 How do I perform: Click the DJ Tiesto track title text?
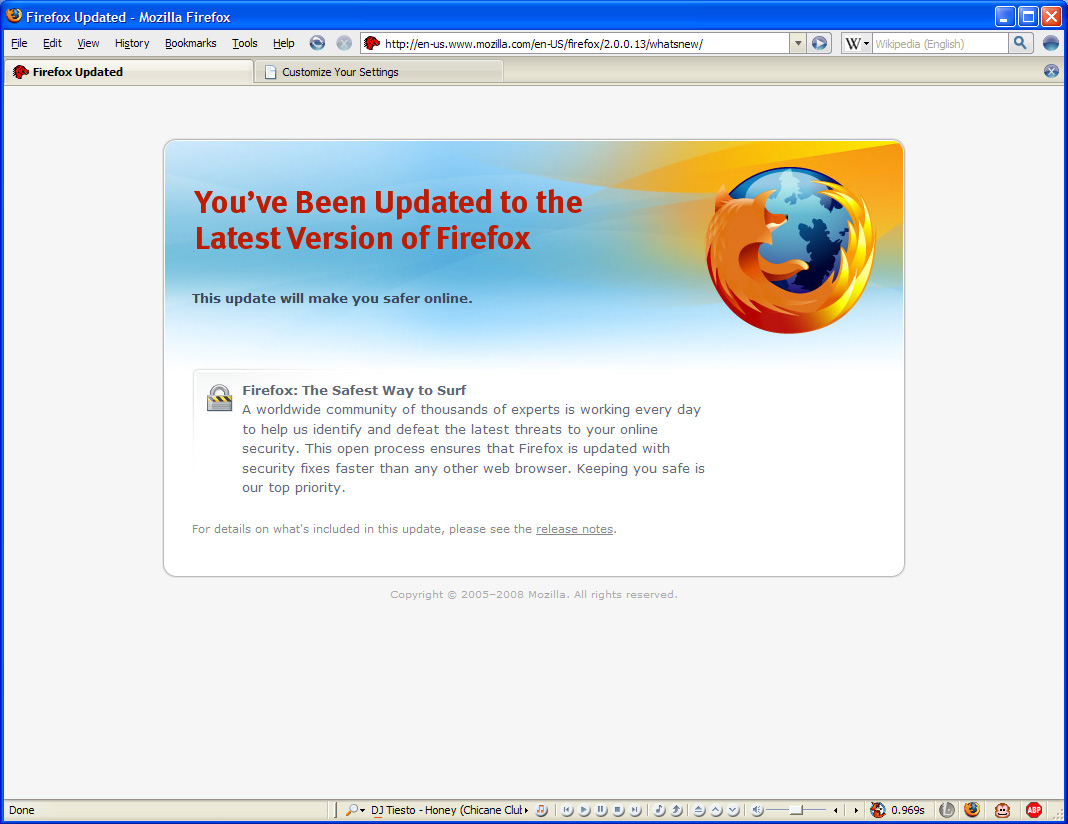[447, 810]
